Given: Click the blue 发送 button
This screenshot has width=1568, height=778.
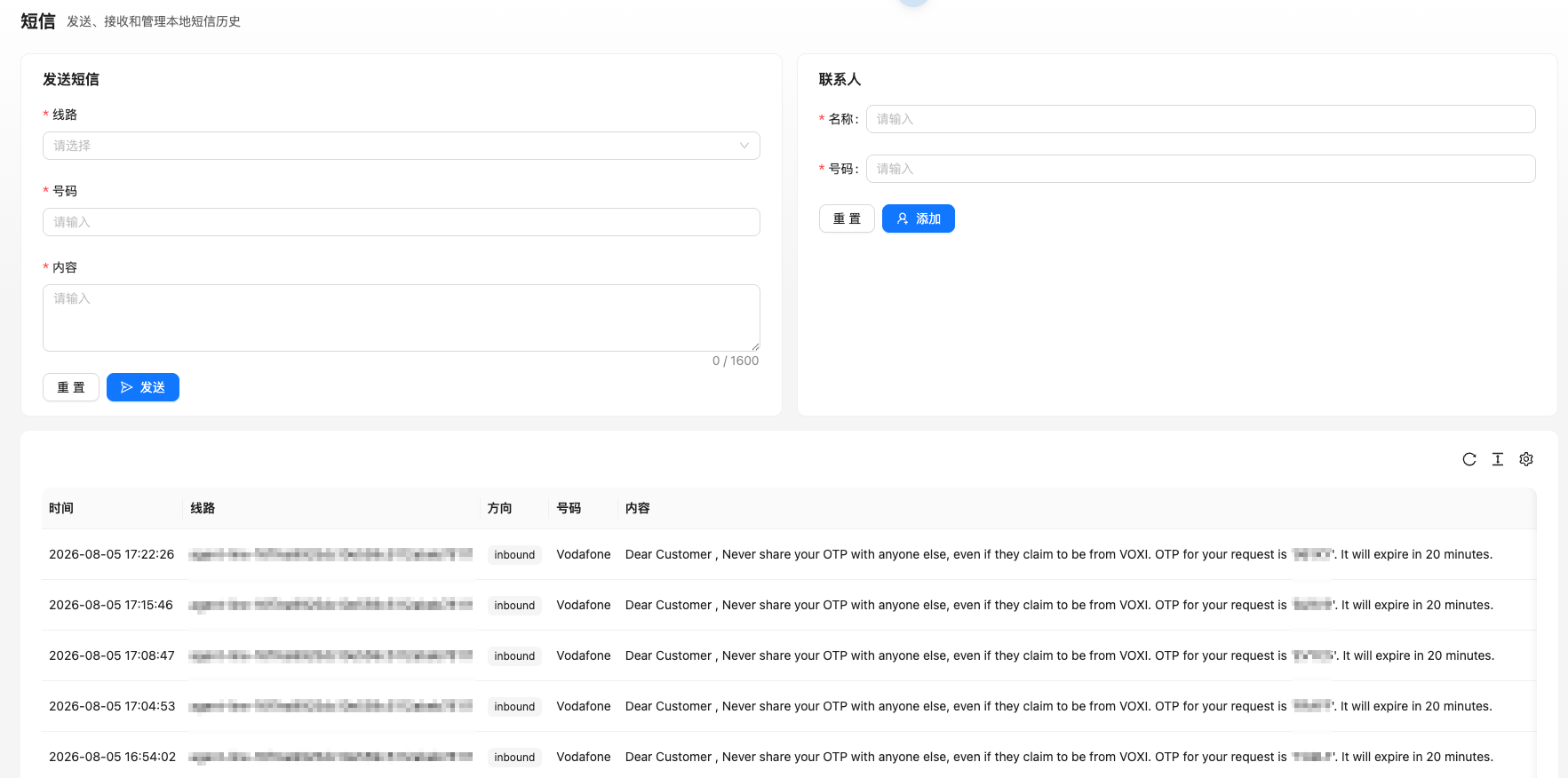Looking at the screenshot, I should [143, 387].
